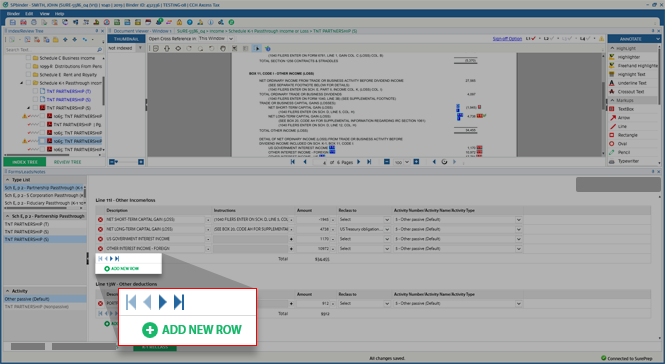The width and height of the screenshot is (665, 364).
Task: Switch to the Index Tree tab
Action: coord(25,162)
